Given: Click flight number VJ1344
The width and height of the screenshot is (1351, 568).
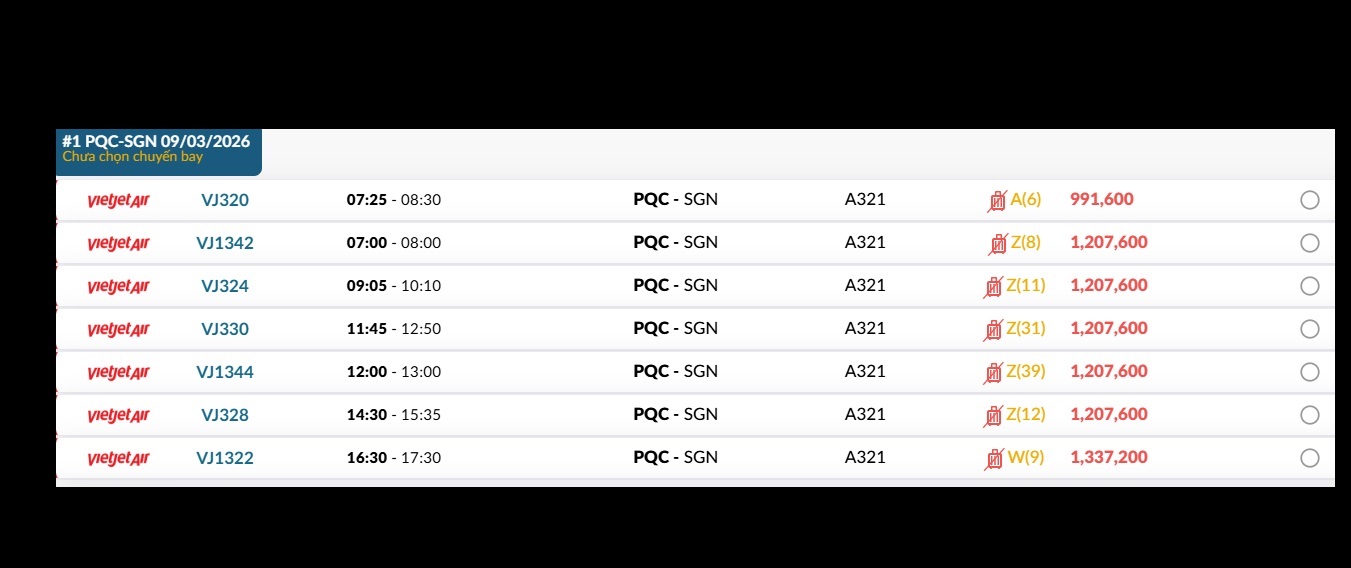Looking at the screenshot, I should (225, 372).
